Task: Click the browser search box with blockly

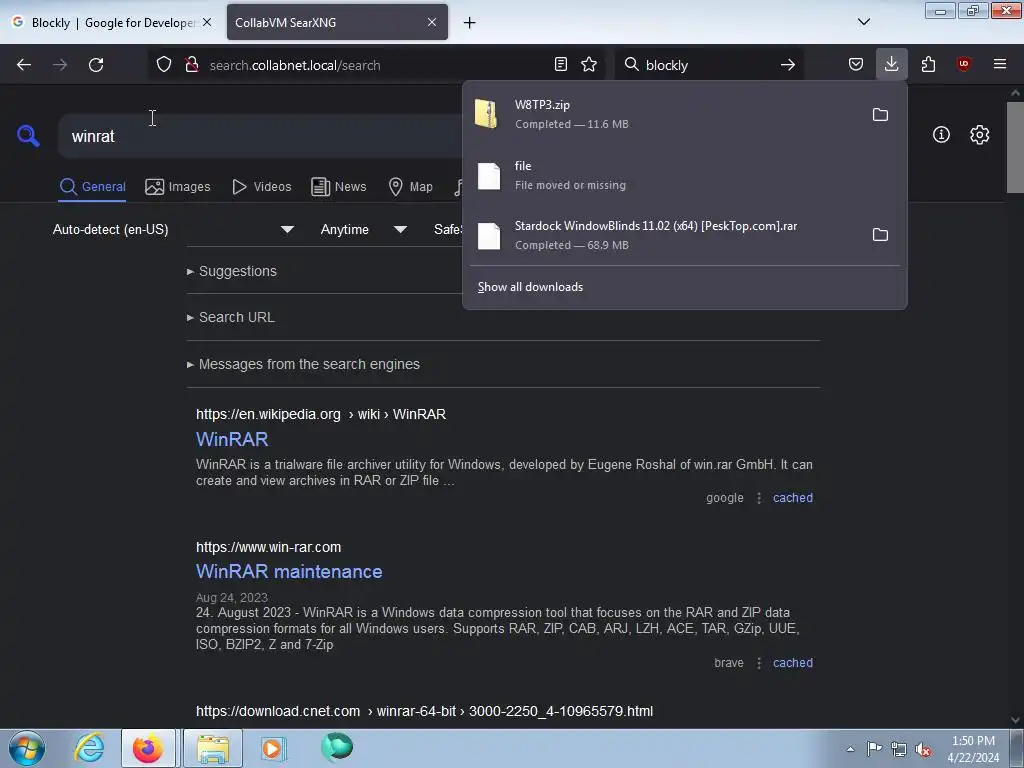Action: [709, 65]
